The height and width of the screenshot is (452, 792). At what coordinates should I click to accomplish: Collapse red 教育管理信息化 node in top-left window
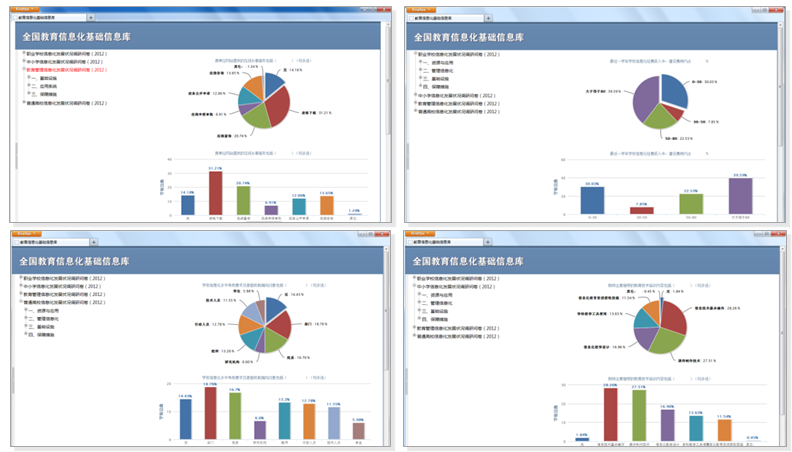coord(24,71)
